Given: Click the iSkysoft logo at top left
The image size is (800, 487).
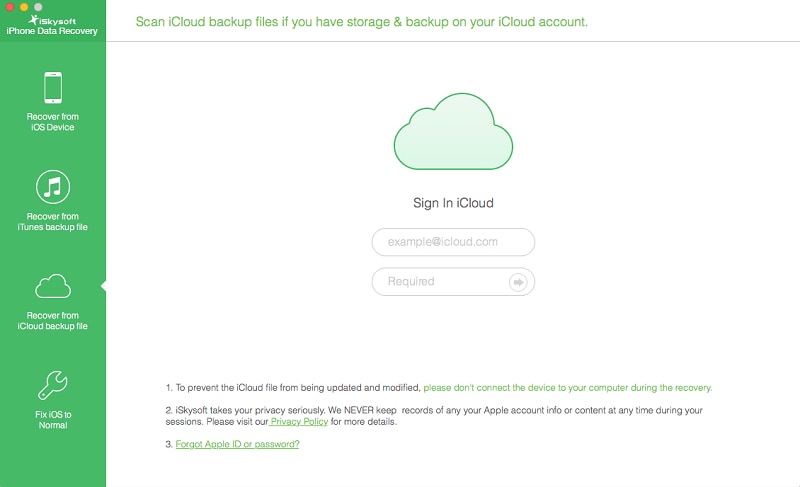Looking at the screenshot, I should [52, 25].
